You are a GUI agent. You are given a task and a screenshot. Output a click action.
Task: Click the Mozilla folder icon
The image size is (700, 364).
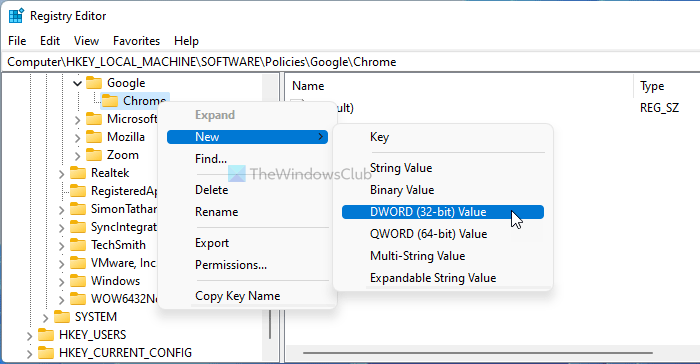pos(94,137)
